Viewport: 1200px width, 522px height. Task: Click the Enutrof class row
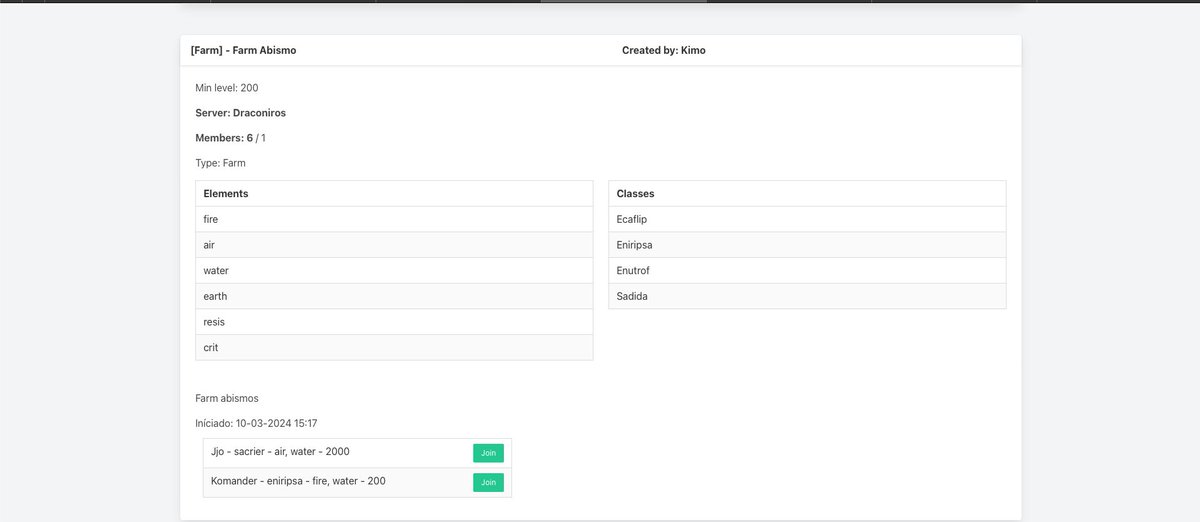pyautogui.click(x=807, y=271)
